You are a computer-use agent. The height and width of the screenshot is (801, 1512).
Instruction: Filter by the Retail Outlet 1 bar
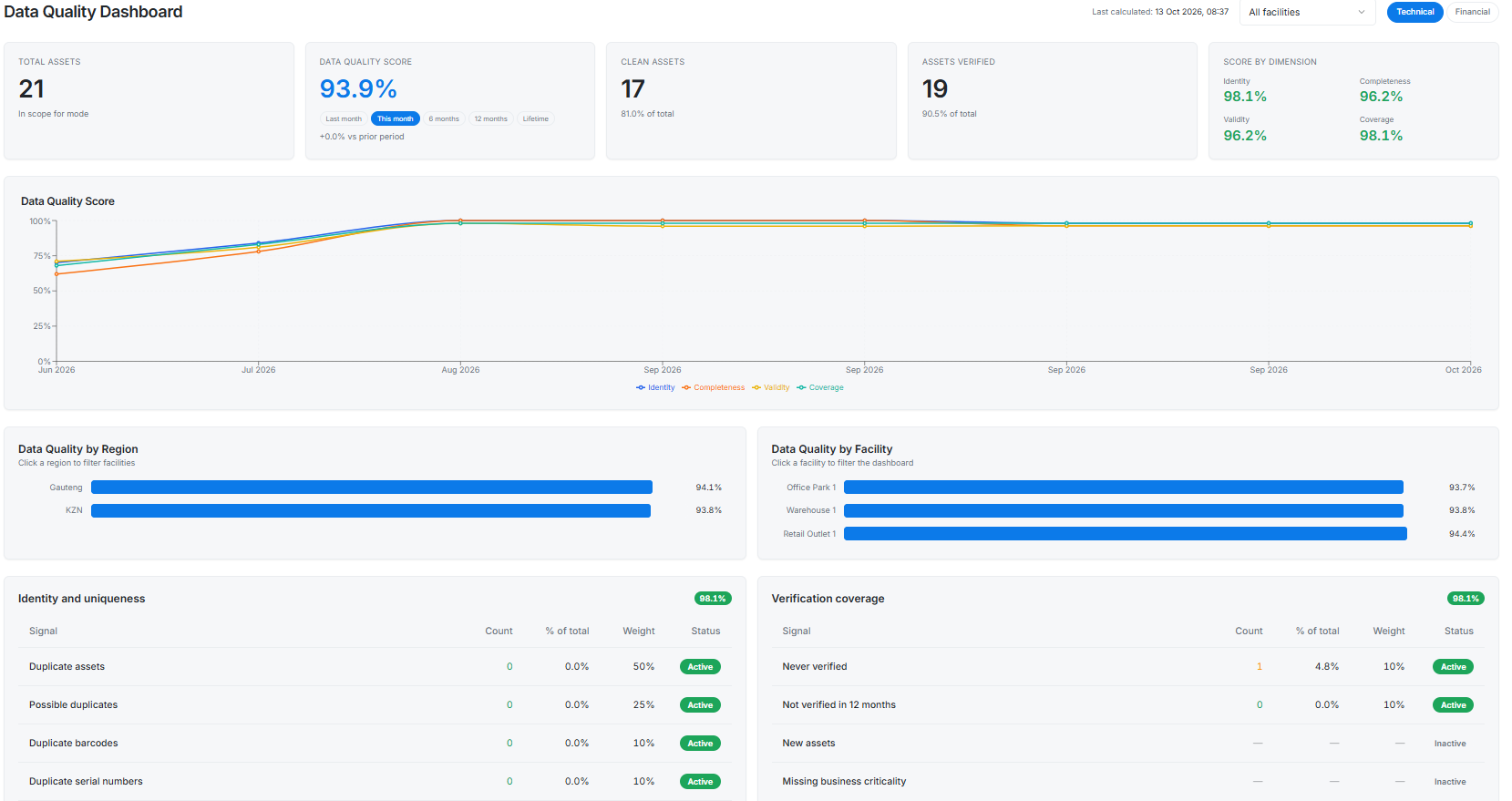pyautogui.click(x=1126, y=534)
